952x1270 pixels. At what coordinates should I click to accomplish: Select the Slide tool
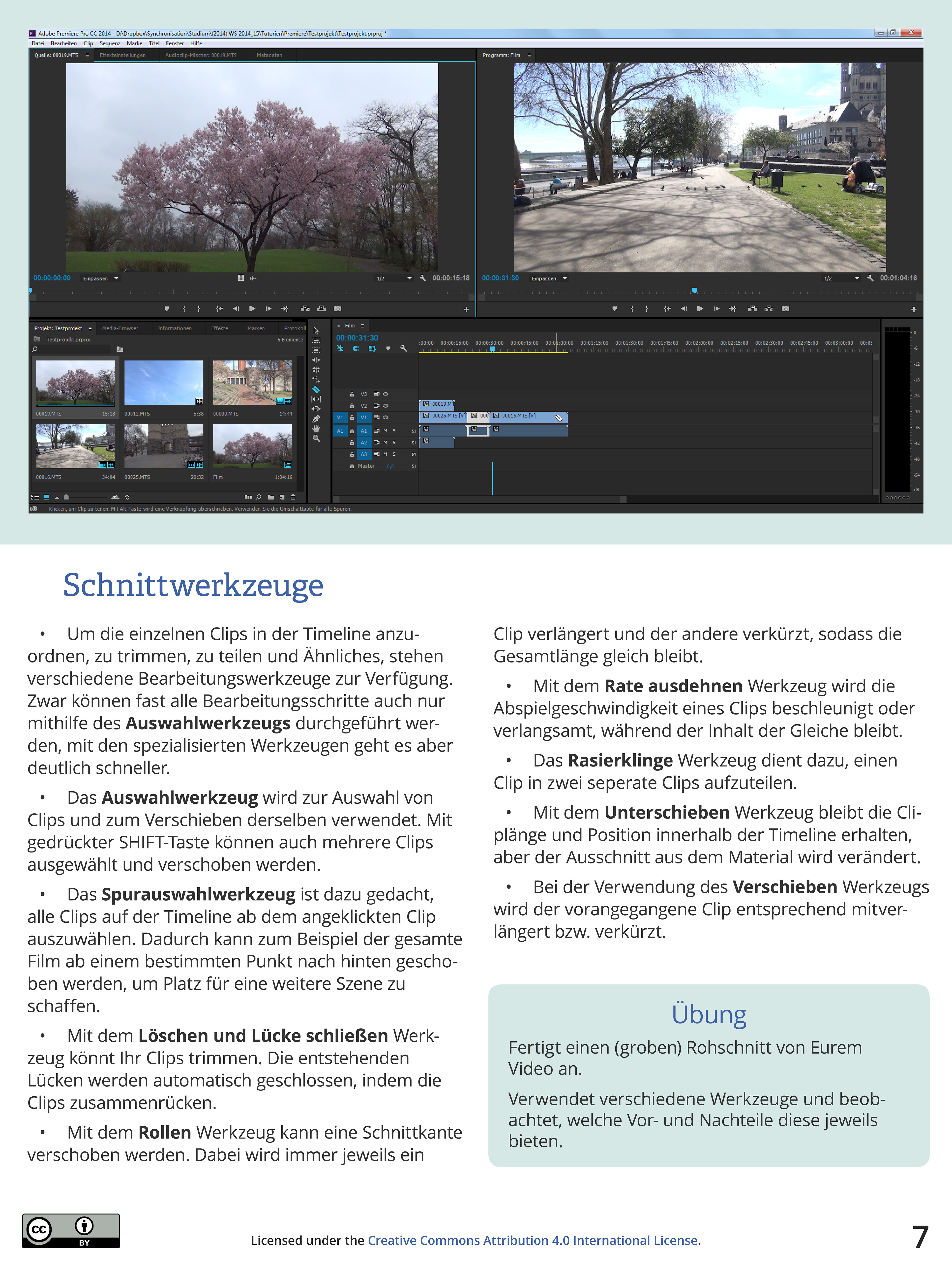point(316,409)
